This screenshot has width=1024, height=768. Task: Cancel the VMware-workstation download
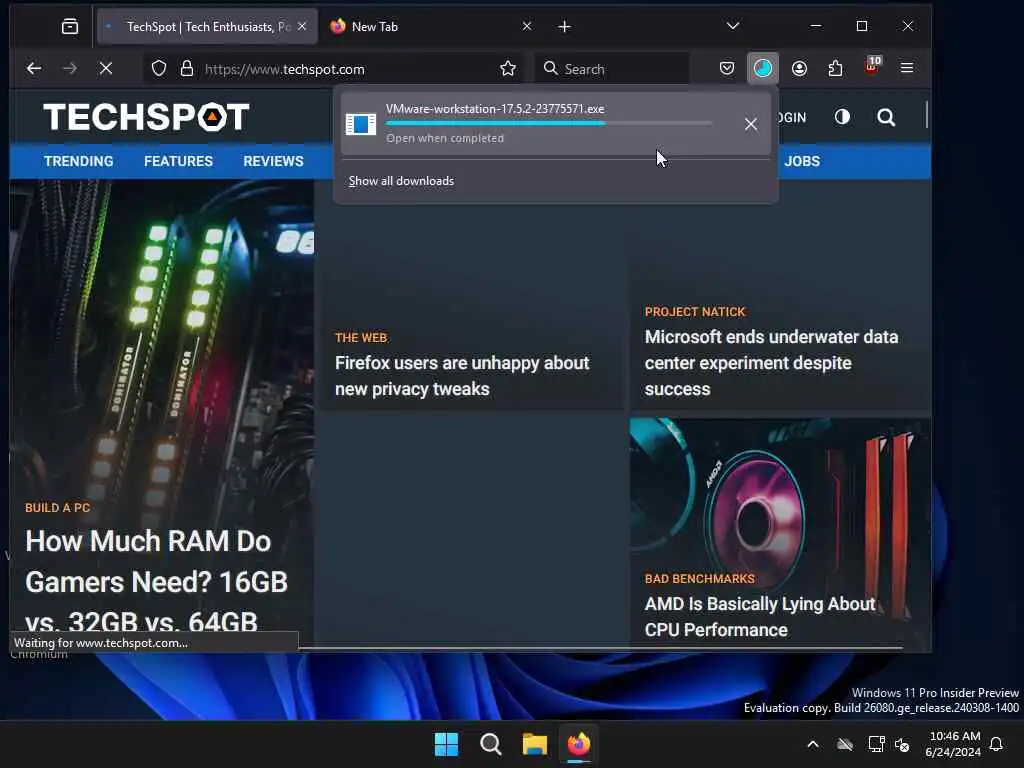(x=751, y=123)
